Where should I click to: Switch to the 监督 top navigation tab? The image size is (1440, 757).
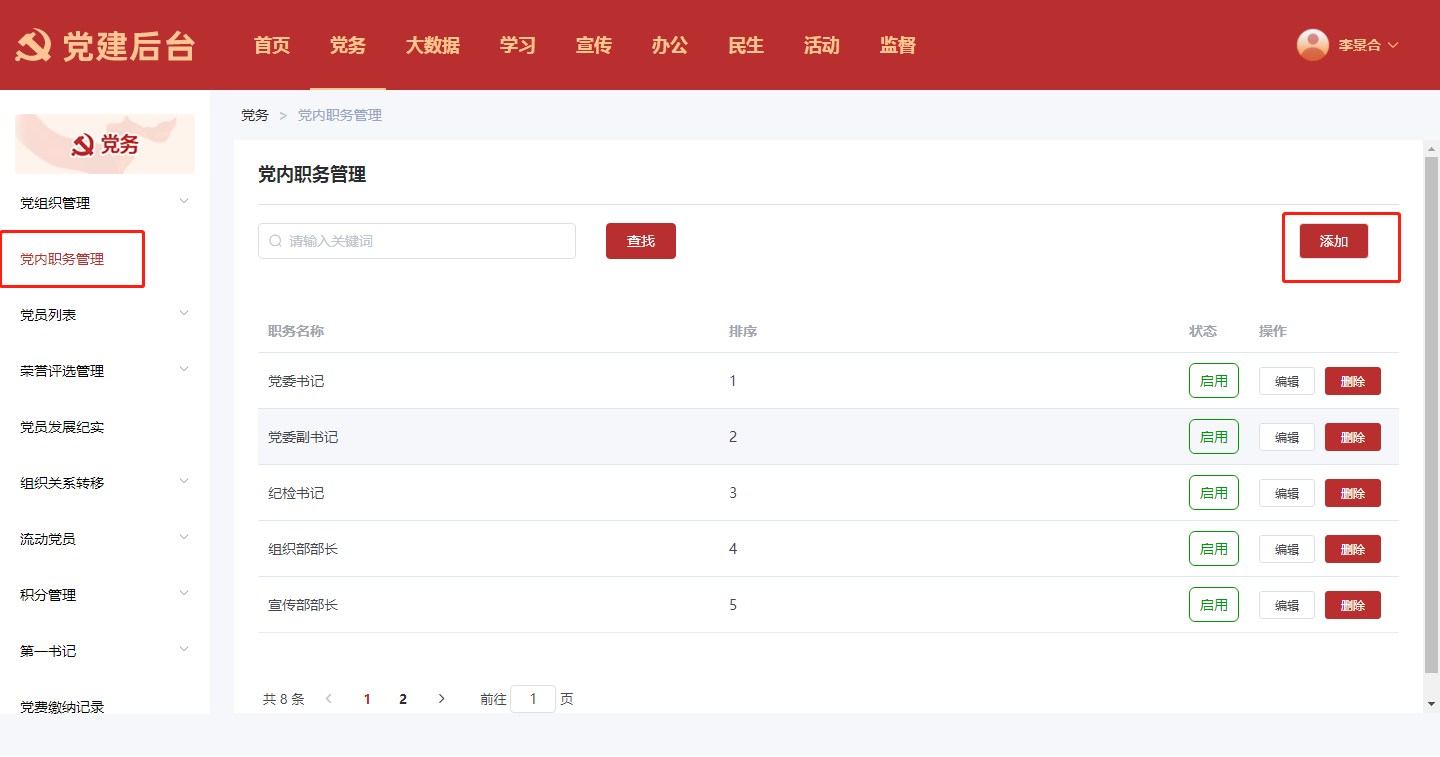(x=897, y=45)
